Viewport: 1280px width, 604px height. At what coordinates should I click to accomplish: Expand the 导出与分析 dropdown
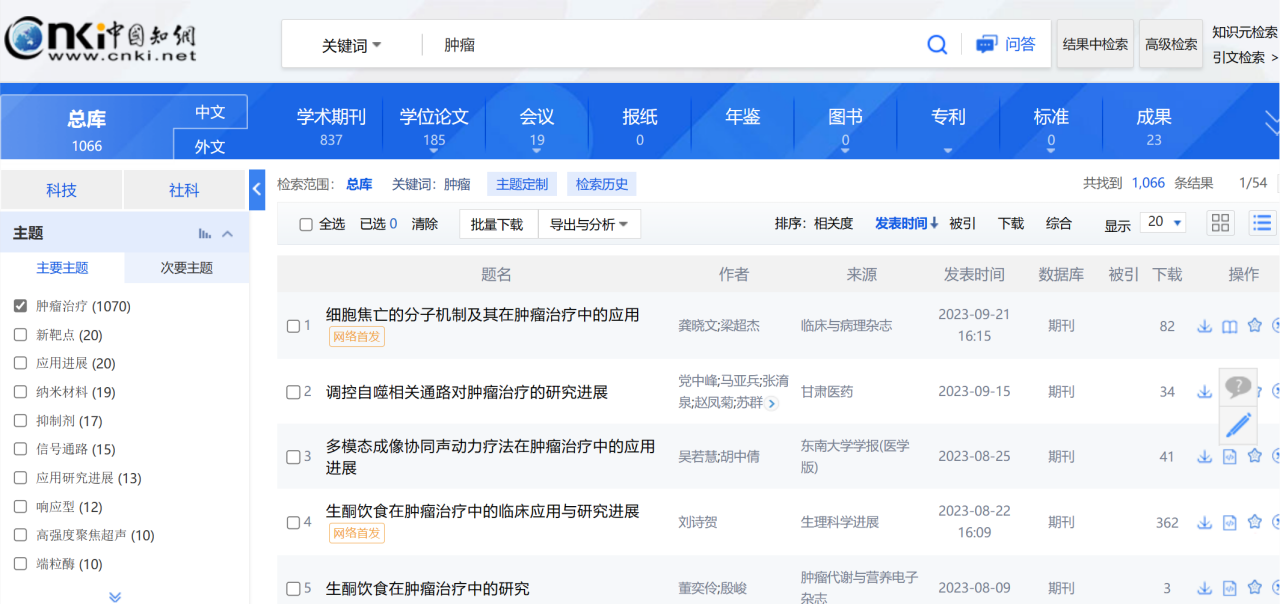(x=589, y=224)
